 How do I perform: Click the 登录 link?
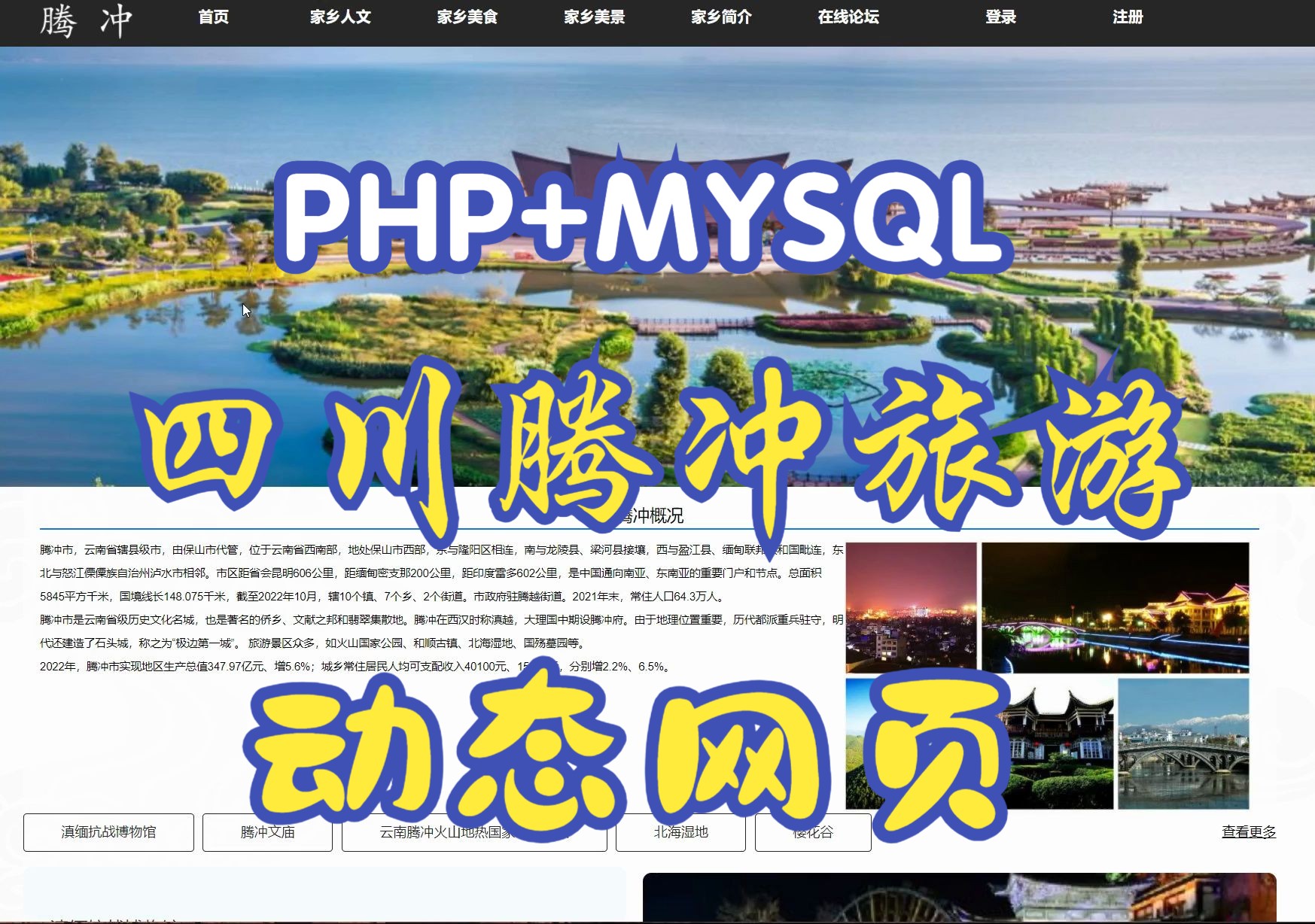pos(1001,17)
